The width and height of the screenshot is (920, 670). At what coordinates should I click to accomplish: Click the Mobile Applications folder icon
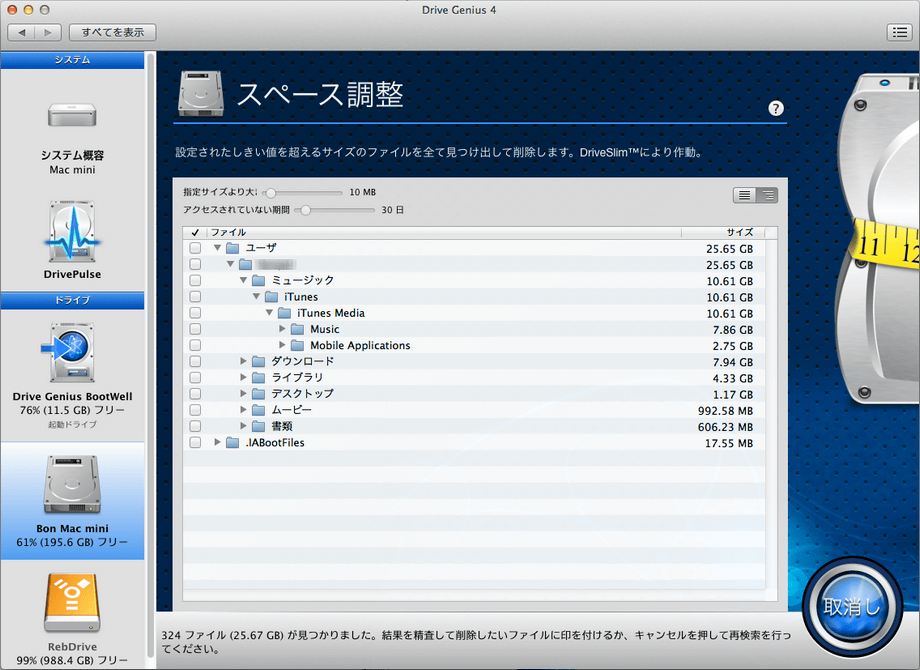pyautogui.click(x=297, y=345)
